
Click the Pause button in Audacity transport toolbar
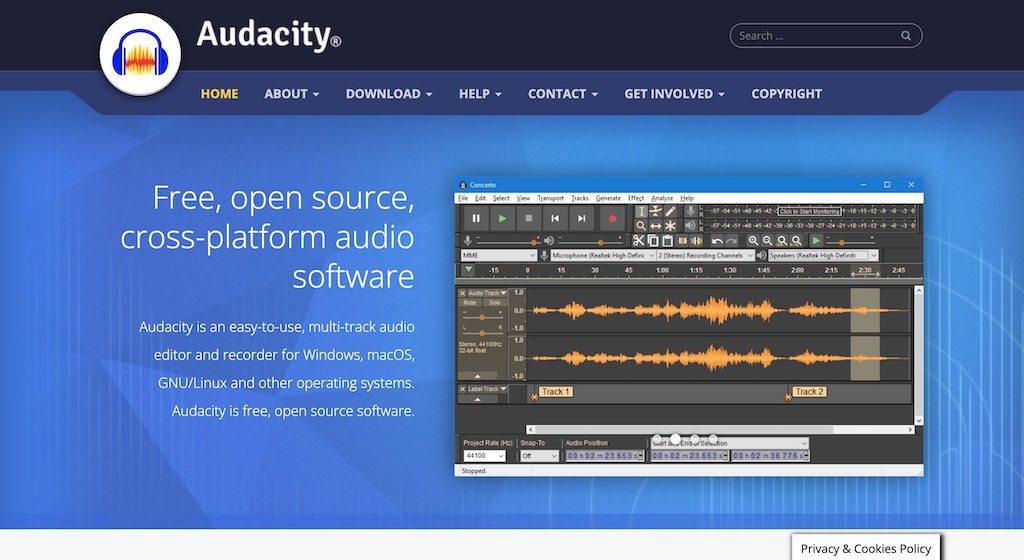476,219
